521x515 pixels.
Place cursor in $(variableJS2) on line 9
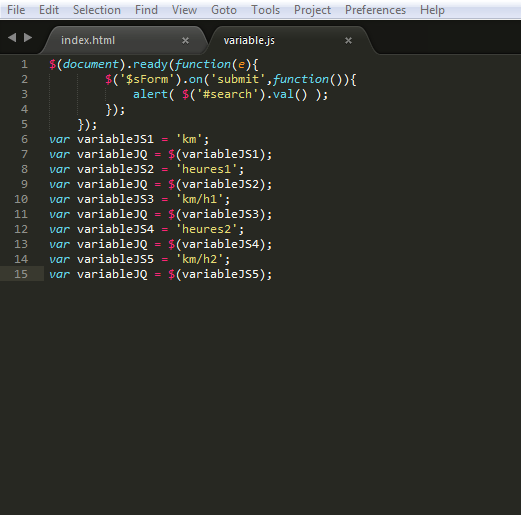(217, 184)
